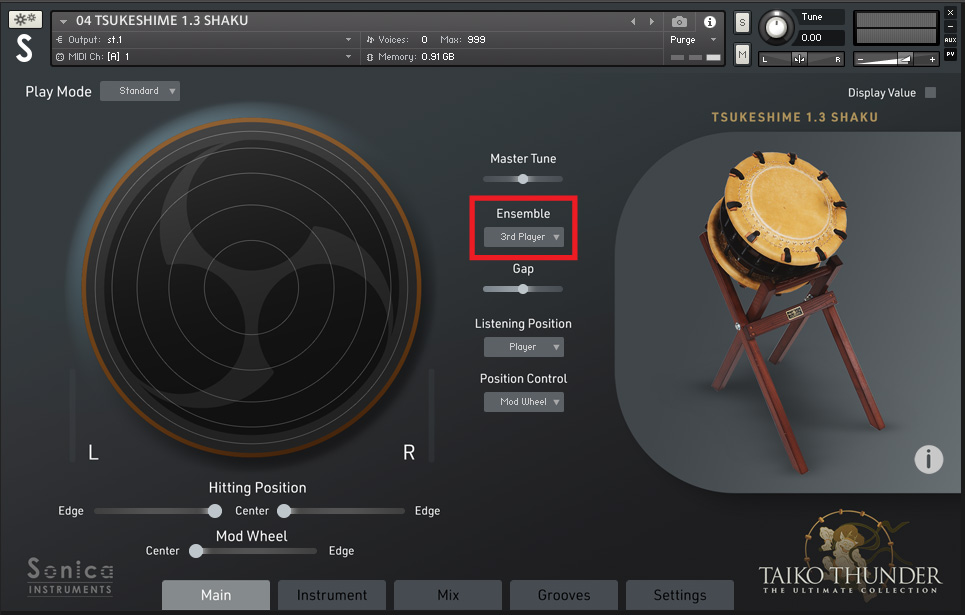Screen dimensions: 965x615
Task: Click the memory usage icon
Action: click(x=370, y=57)
